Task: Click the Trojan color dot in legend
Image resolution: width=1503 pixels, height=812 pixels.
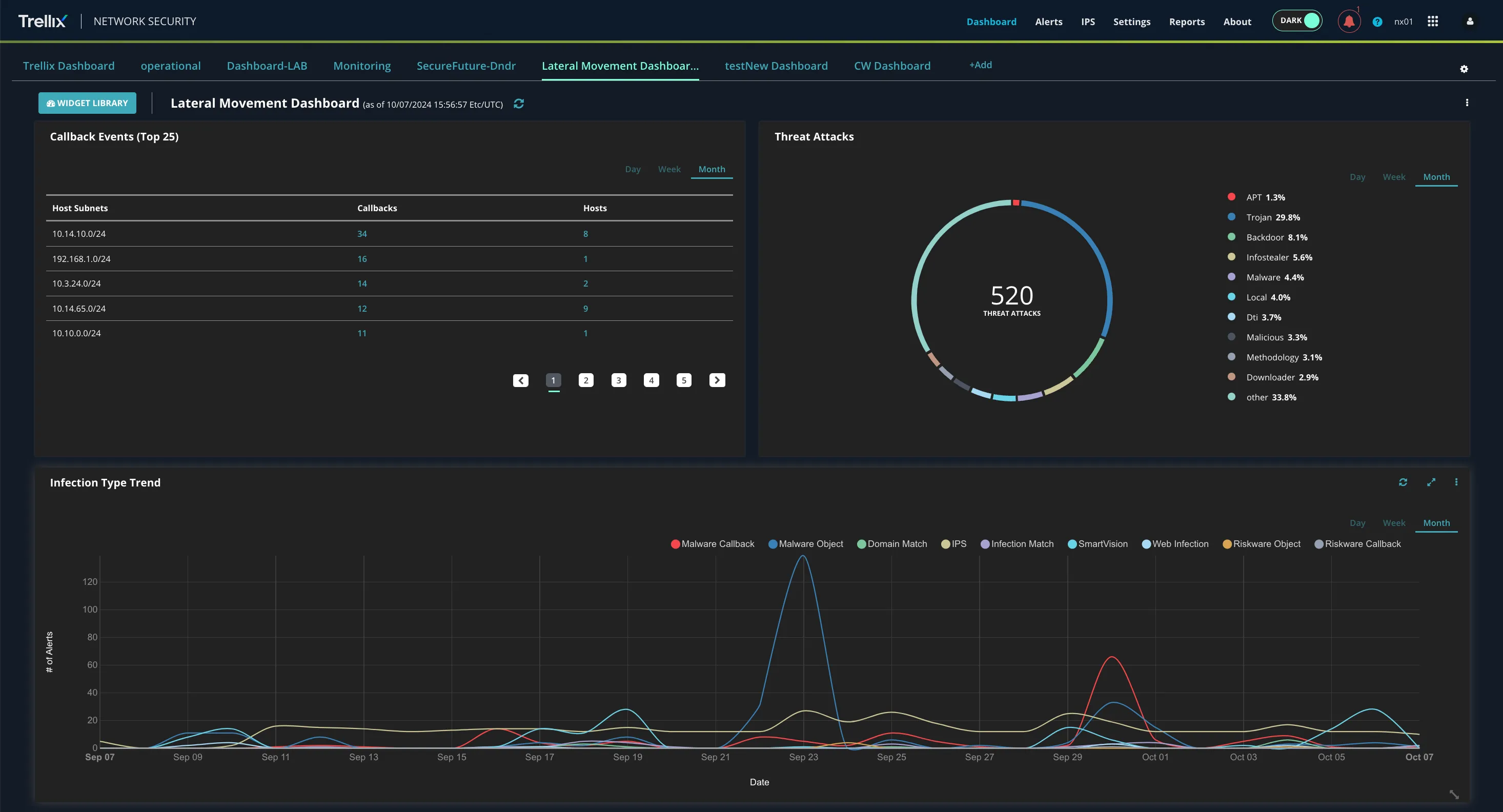Action: (x=1231, y=217)
